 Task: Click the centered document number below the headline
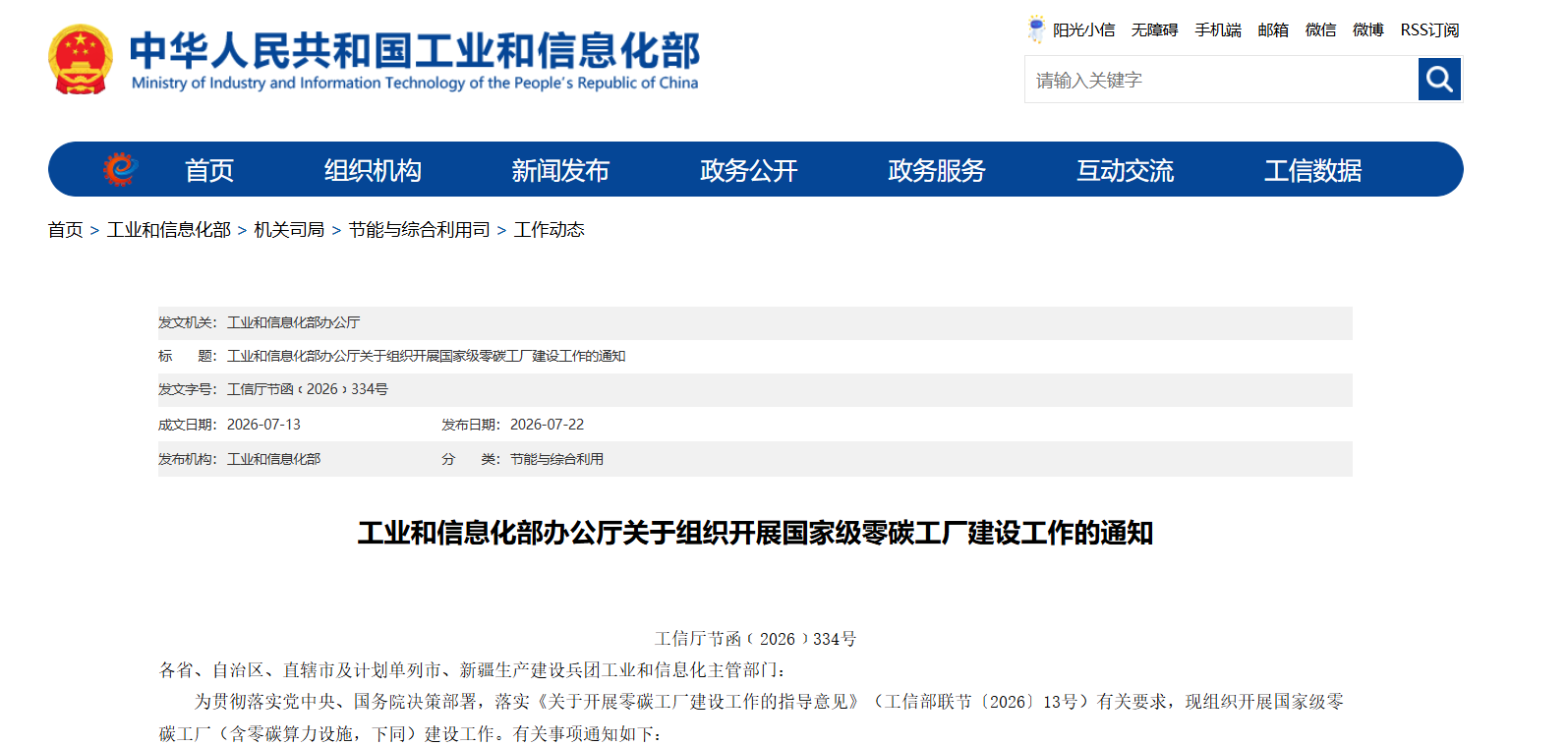point(755,639)
